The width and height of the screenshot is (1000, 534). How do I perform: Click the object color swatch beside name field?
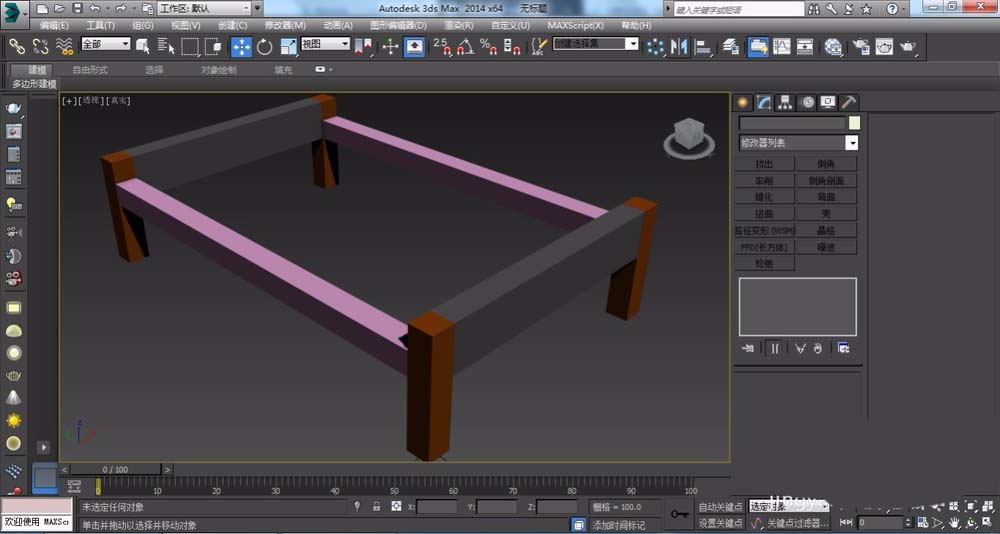tap(854, 123)
